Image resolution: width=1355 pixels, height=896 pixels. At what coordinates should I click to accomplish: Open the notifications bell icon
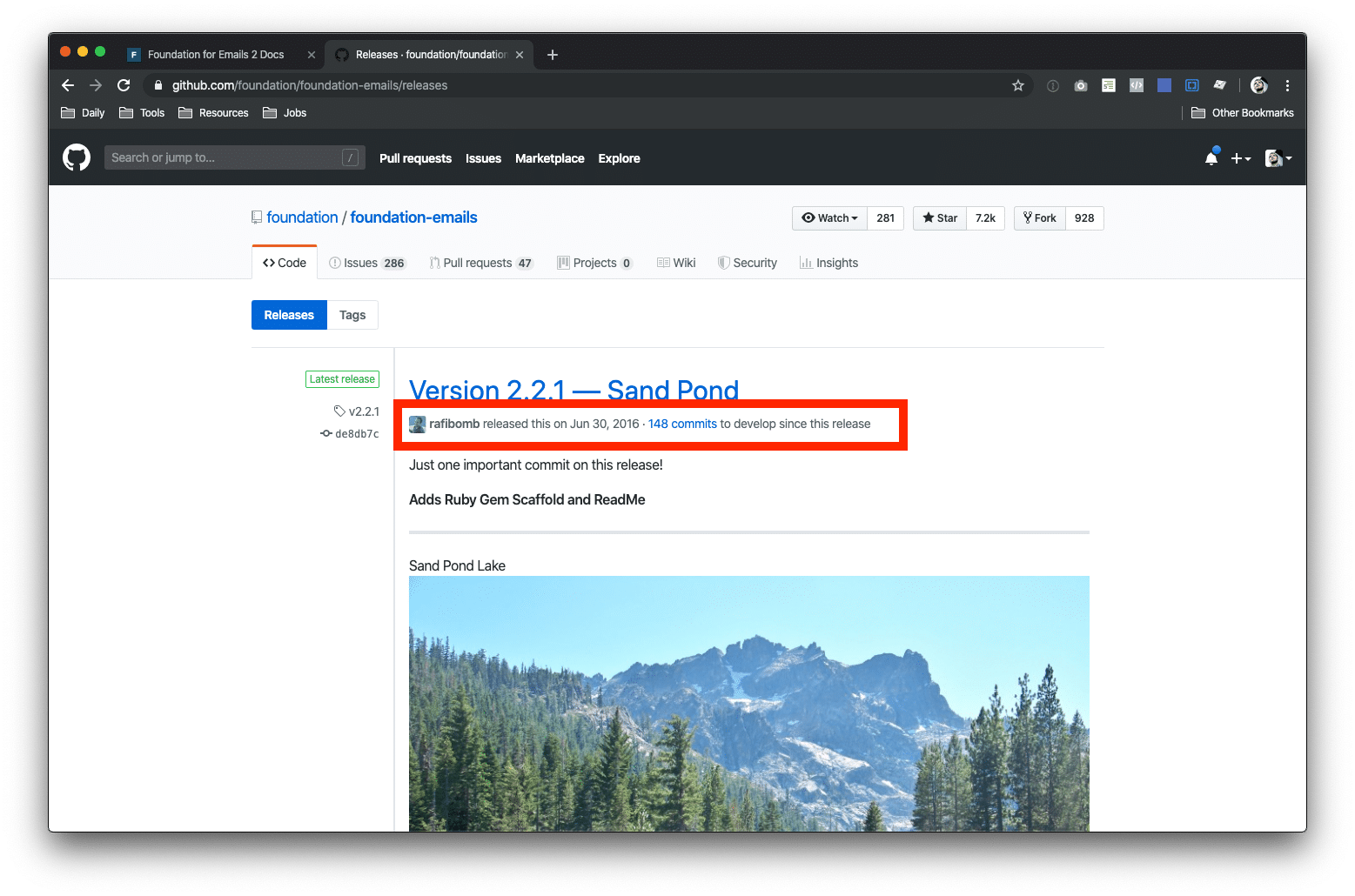[1211, 157]
